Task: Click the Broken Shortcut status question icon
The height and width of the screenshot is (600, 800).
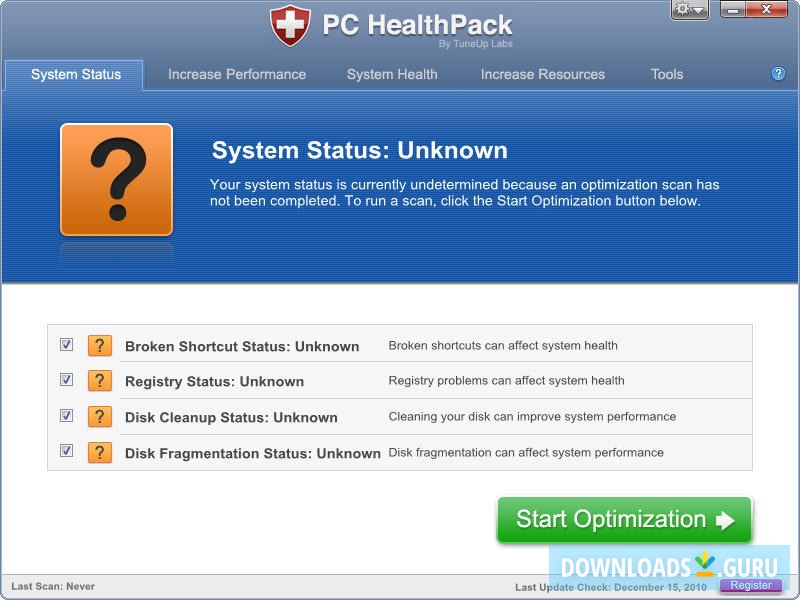Action: [x=99, y=345]
